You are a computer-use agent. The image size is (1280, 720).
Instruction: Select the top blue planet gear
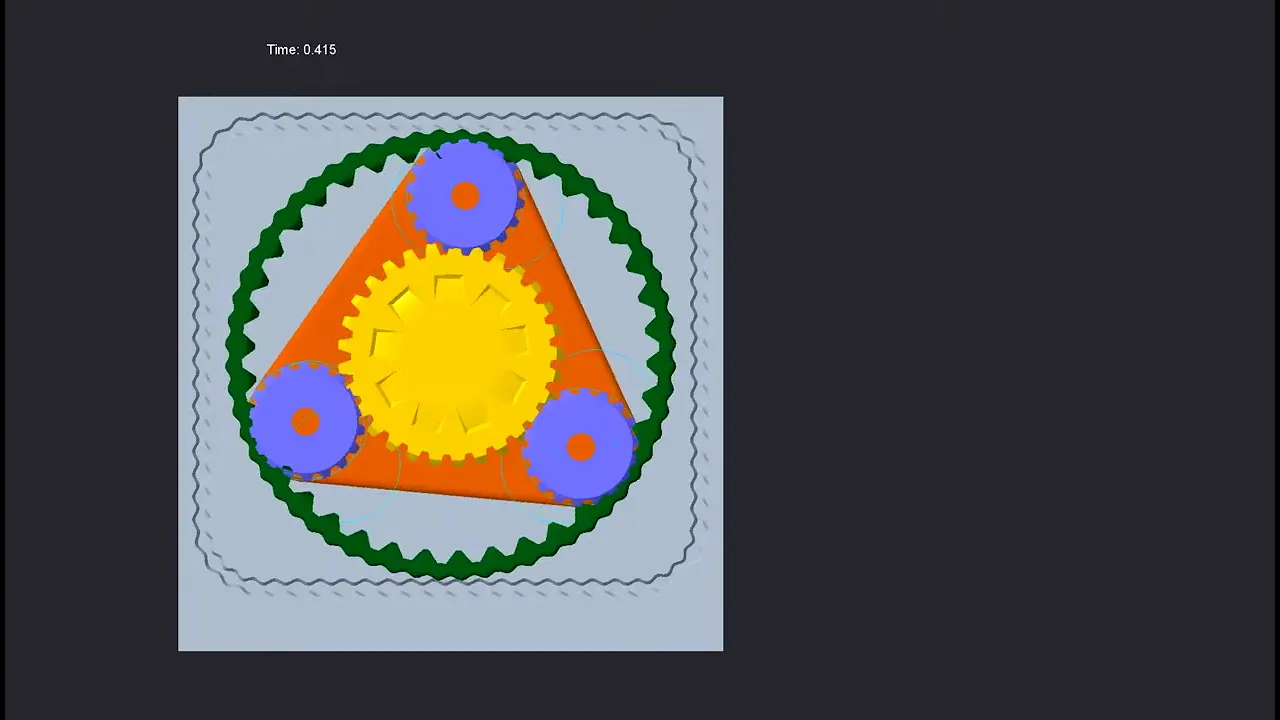click(x=464, y=195)
